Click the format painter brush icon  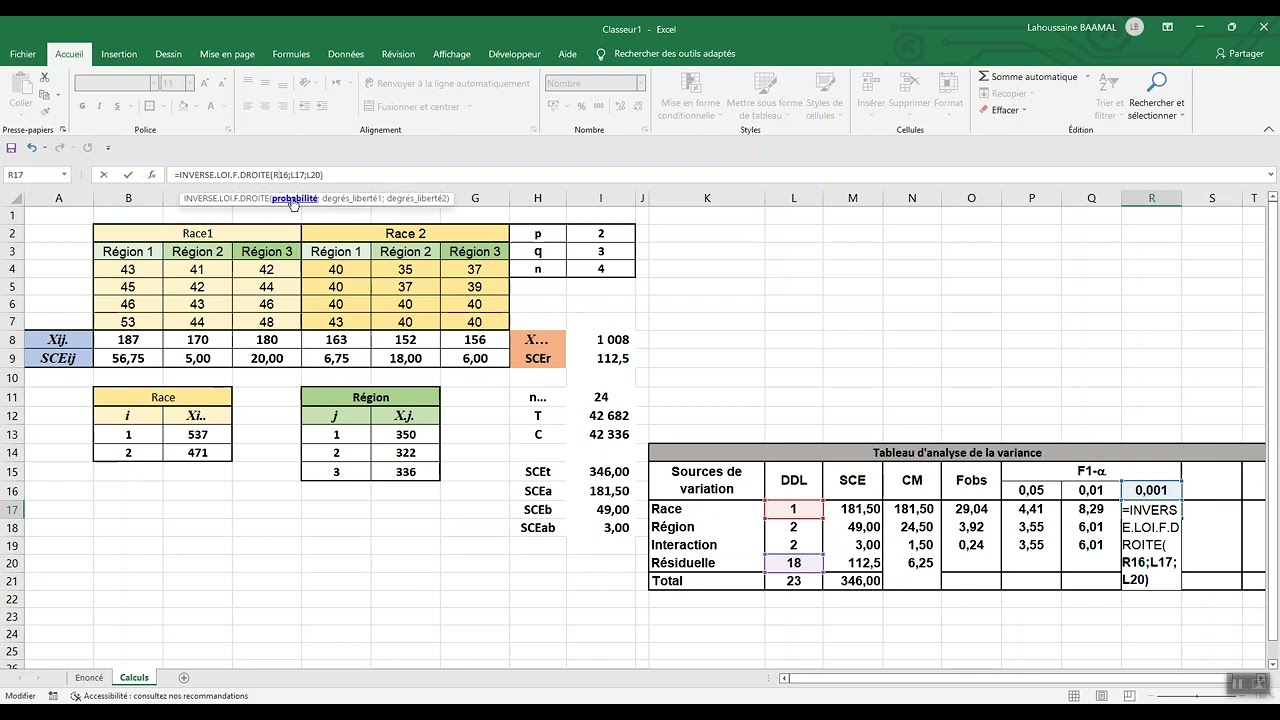point(45,111)
